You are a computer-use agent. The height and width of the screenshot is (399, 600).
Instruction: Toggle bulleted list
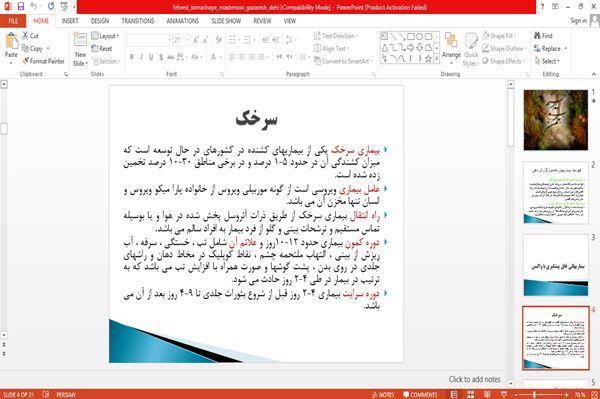233,40
